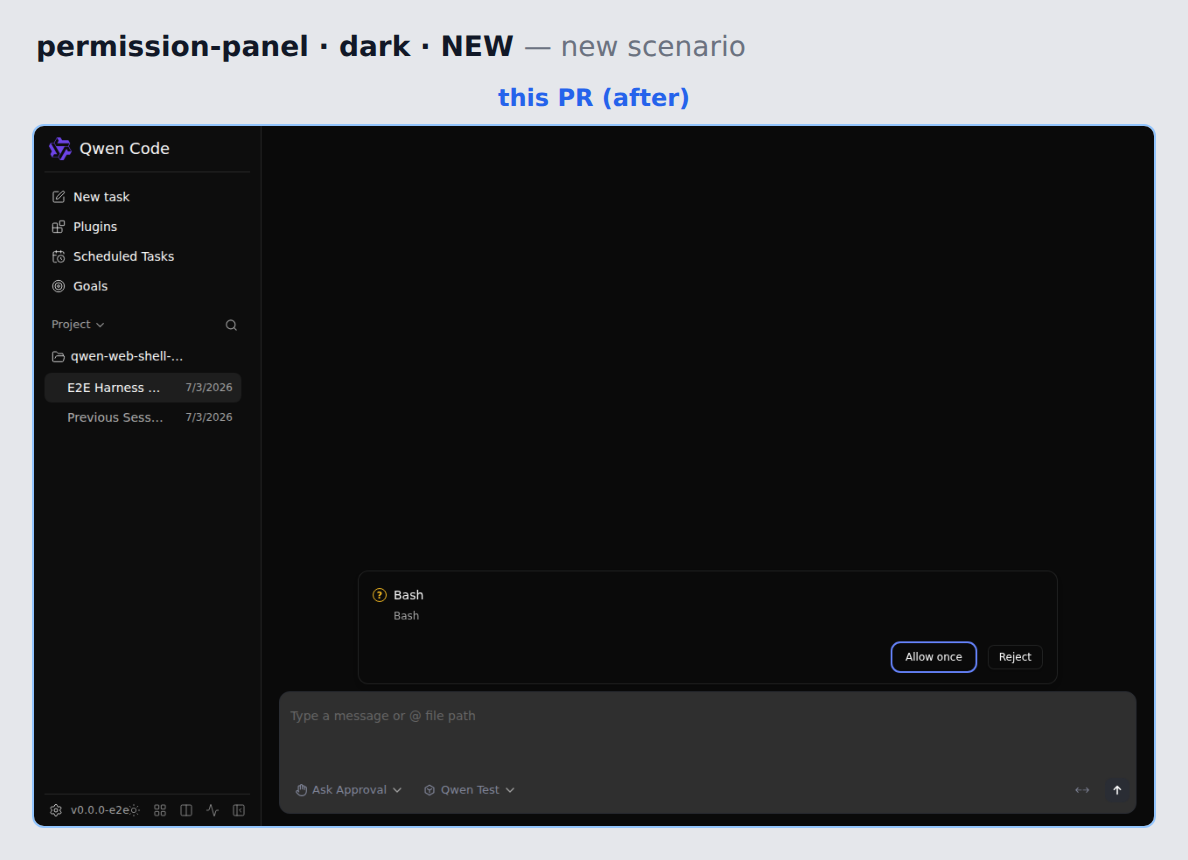Open the Ask Approval mode dropdown
The height and width of the screenshot is (860, 1188).
(x=349, y=790)
